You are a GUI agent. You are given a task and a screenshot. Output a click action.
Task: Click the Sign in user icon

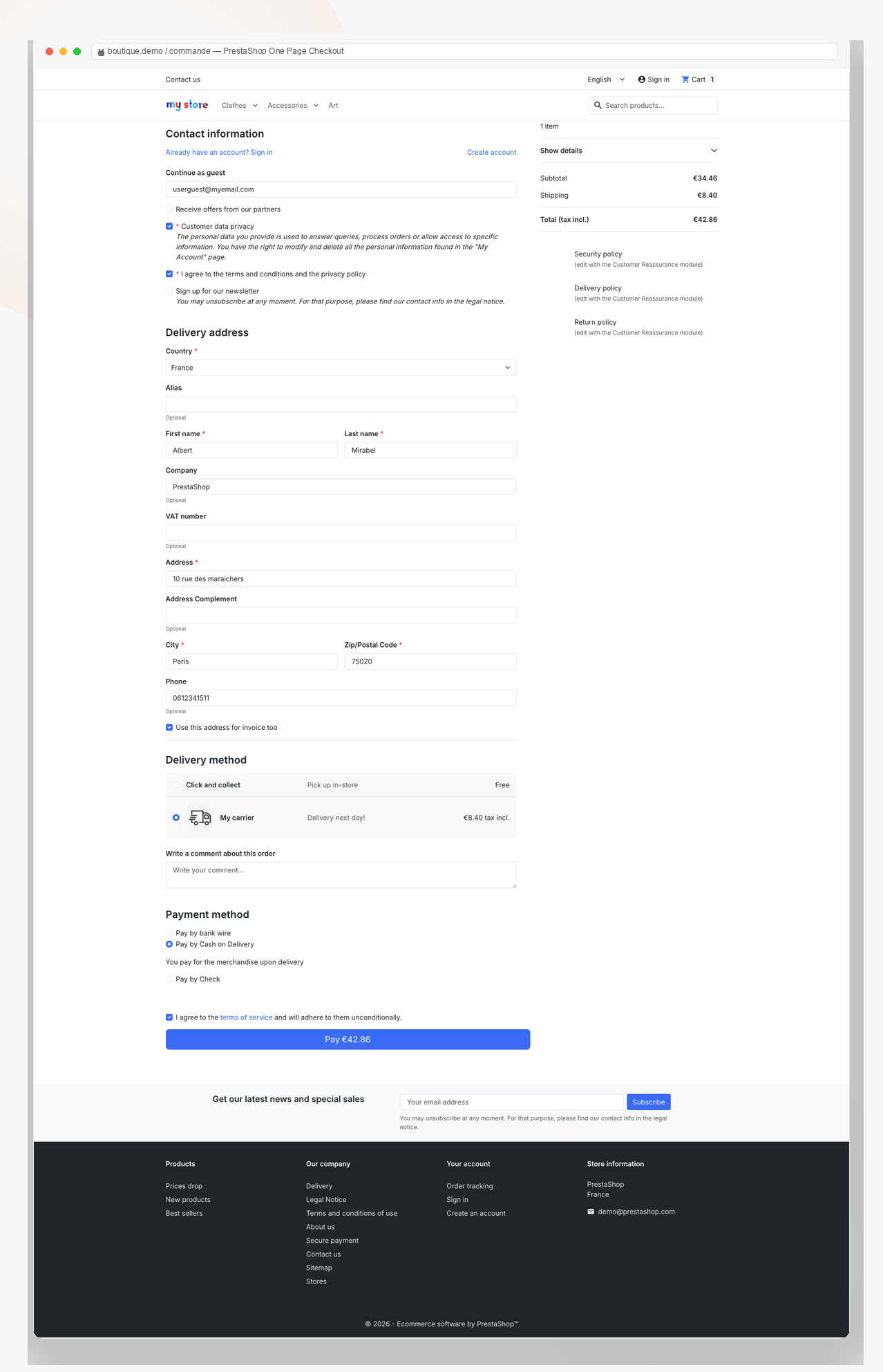point(641,79)
